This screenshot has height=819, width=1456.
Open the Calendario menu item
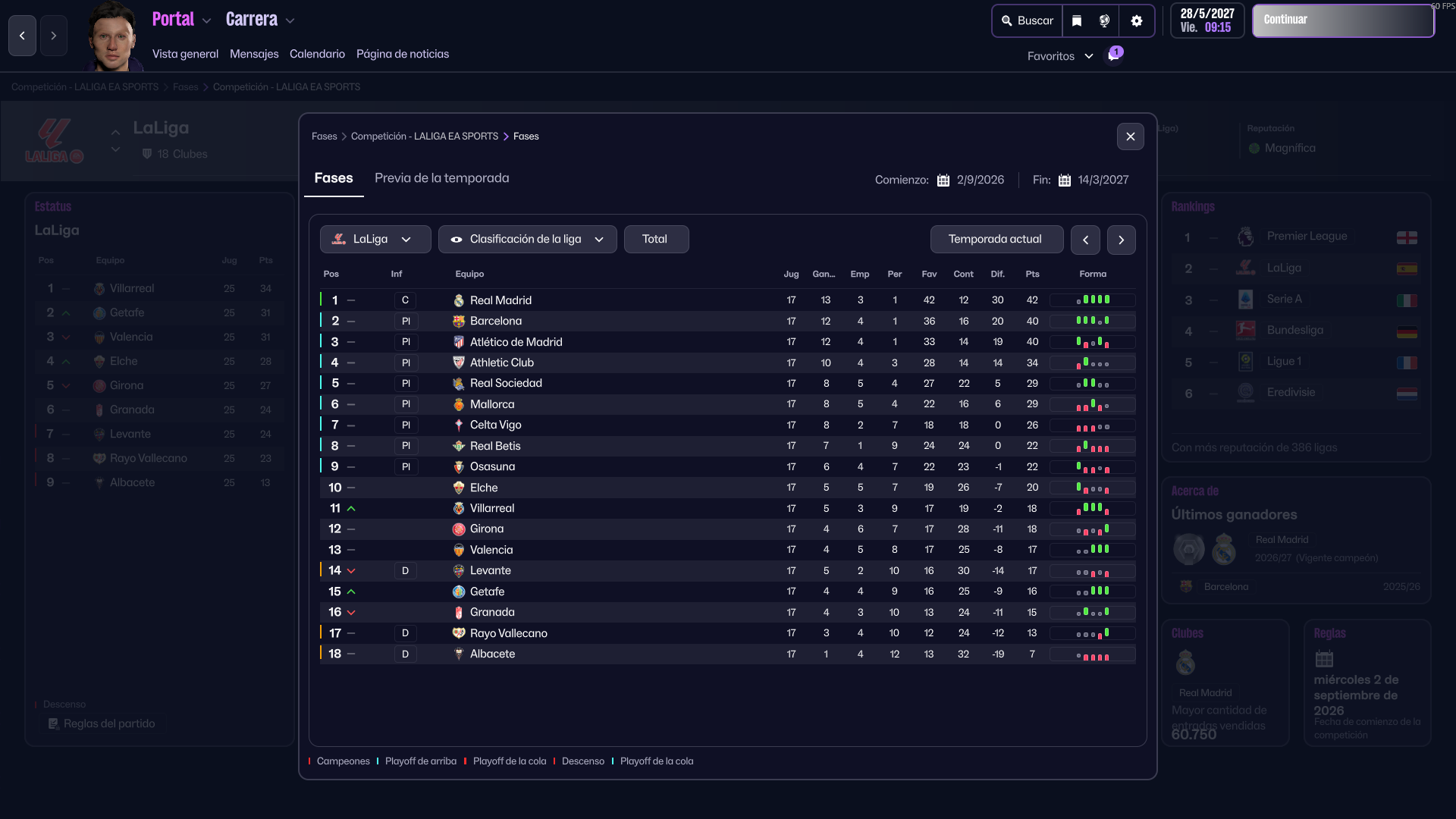coord(317,54)
